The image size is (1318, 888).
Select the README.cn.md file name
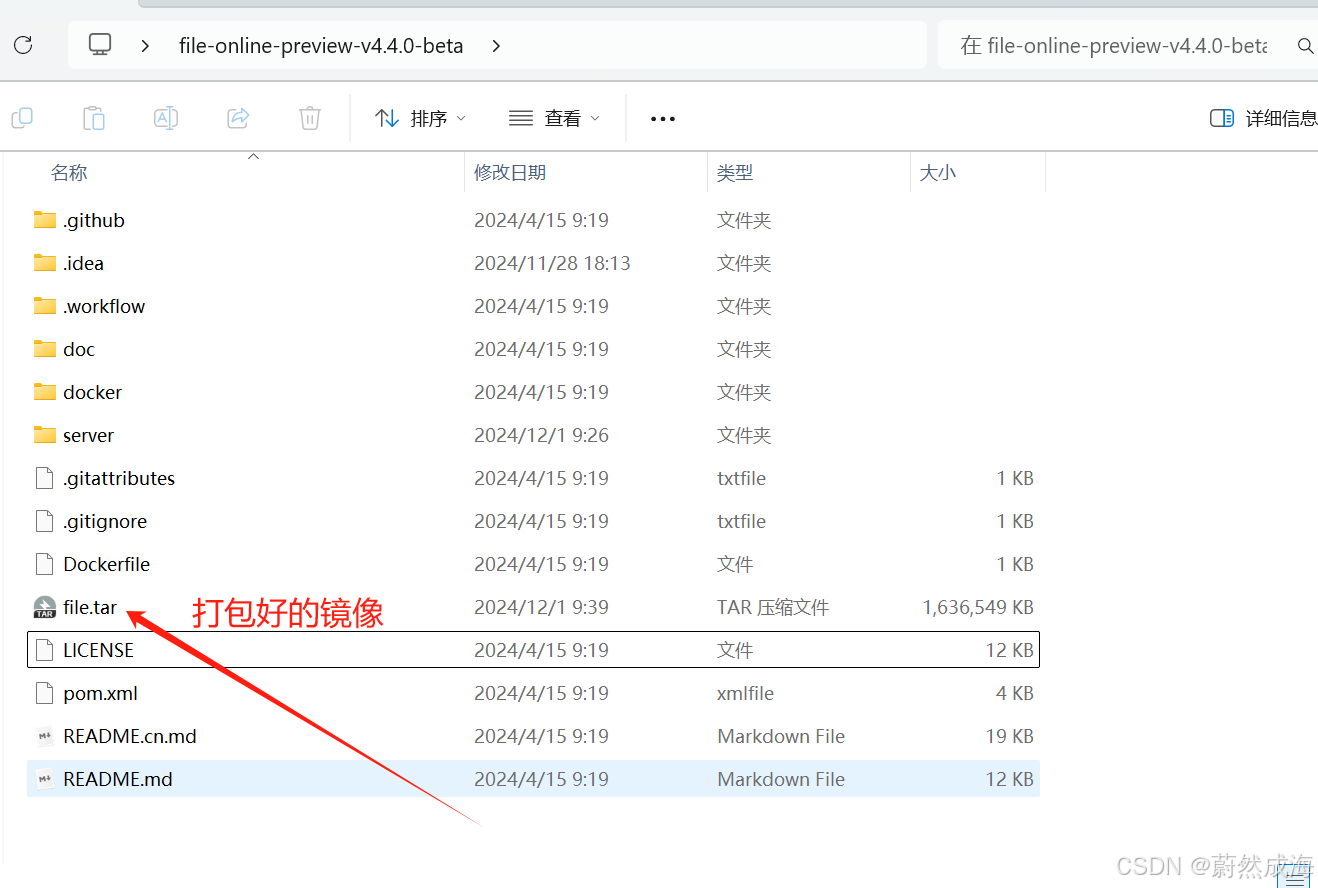130,736
